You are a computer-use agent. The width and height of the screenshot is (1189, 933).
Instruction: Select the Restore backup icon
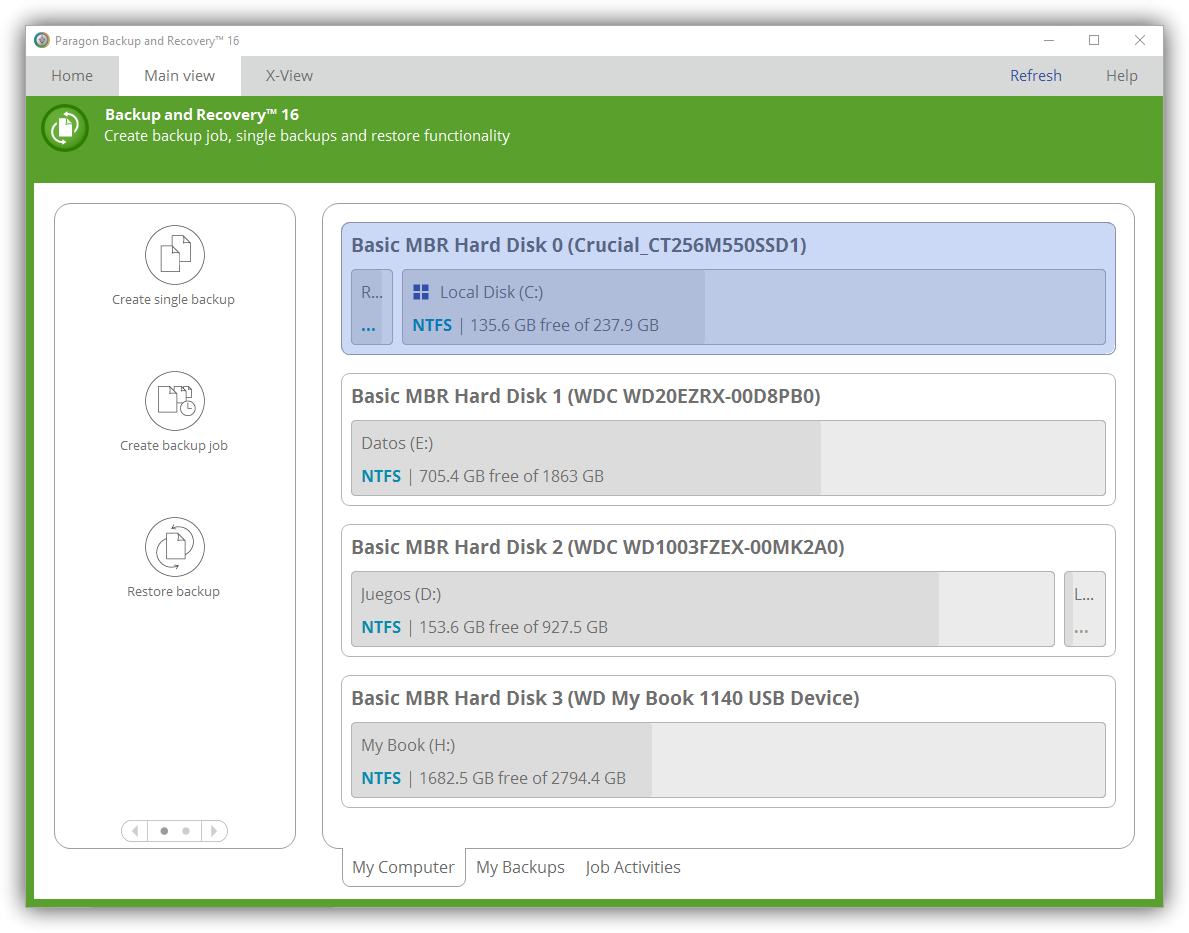pos(174,547)
